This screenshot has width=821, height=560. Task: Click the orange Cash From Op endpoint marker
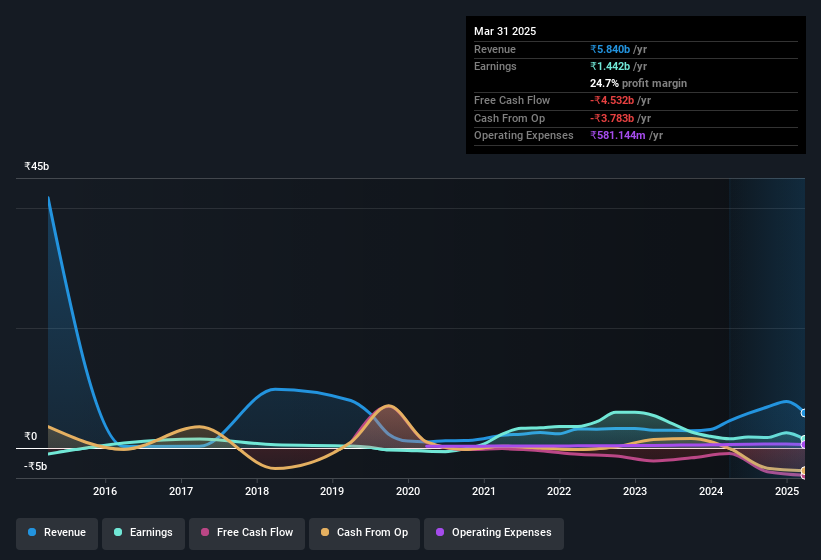(x=804, y=471)
